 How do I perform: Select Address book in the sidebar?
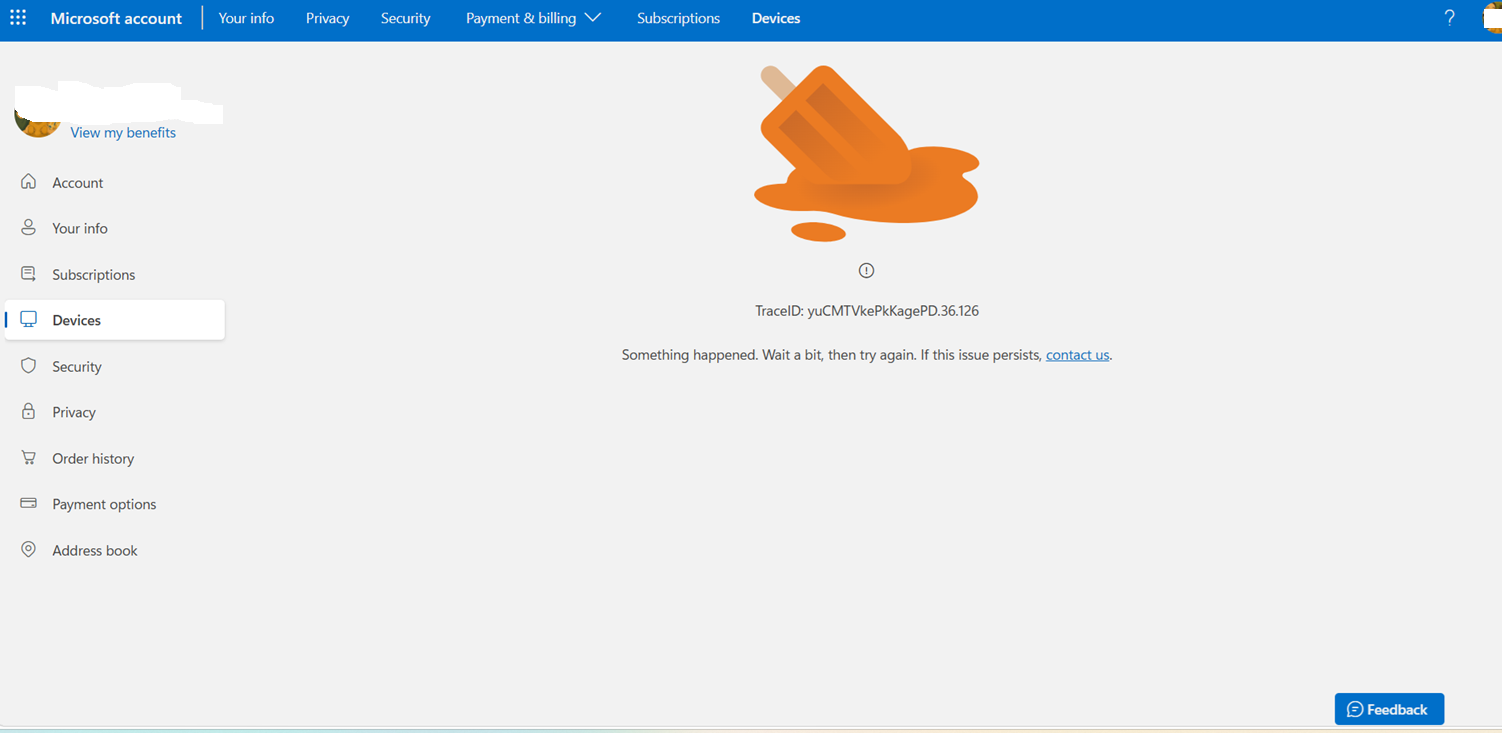[115, 550]
